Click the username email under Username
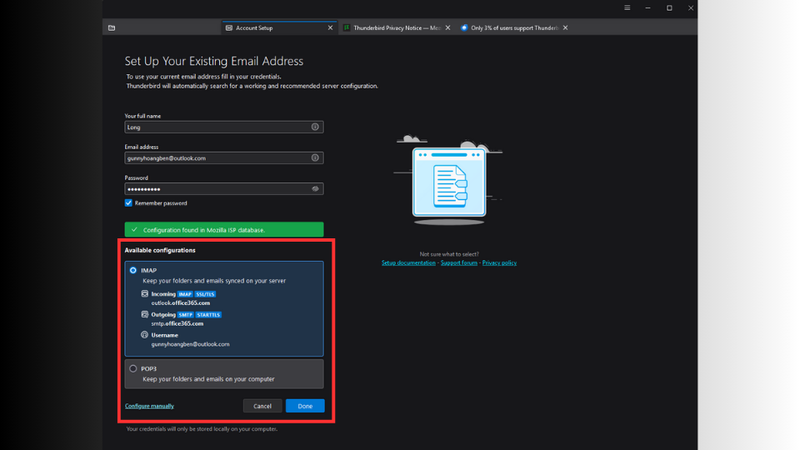 coord(190,344)
